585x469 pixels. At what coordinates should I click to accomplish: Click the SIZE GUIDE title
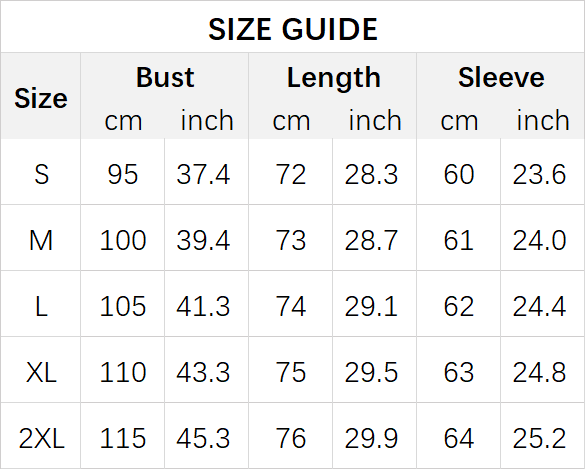point(293,29)
